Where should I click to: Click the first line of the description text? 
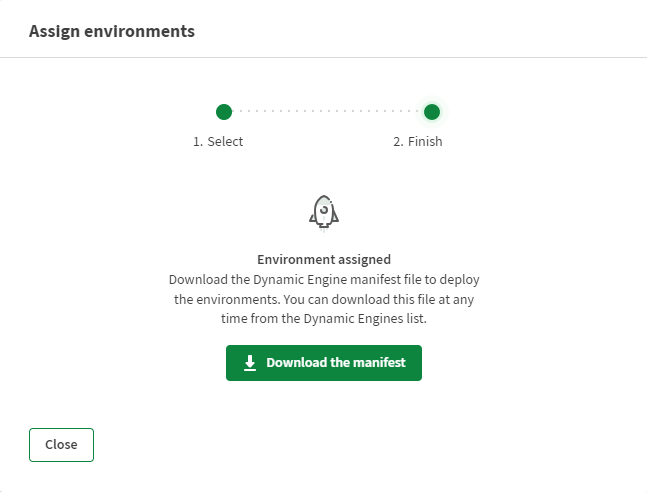click(324, 279)
